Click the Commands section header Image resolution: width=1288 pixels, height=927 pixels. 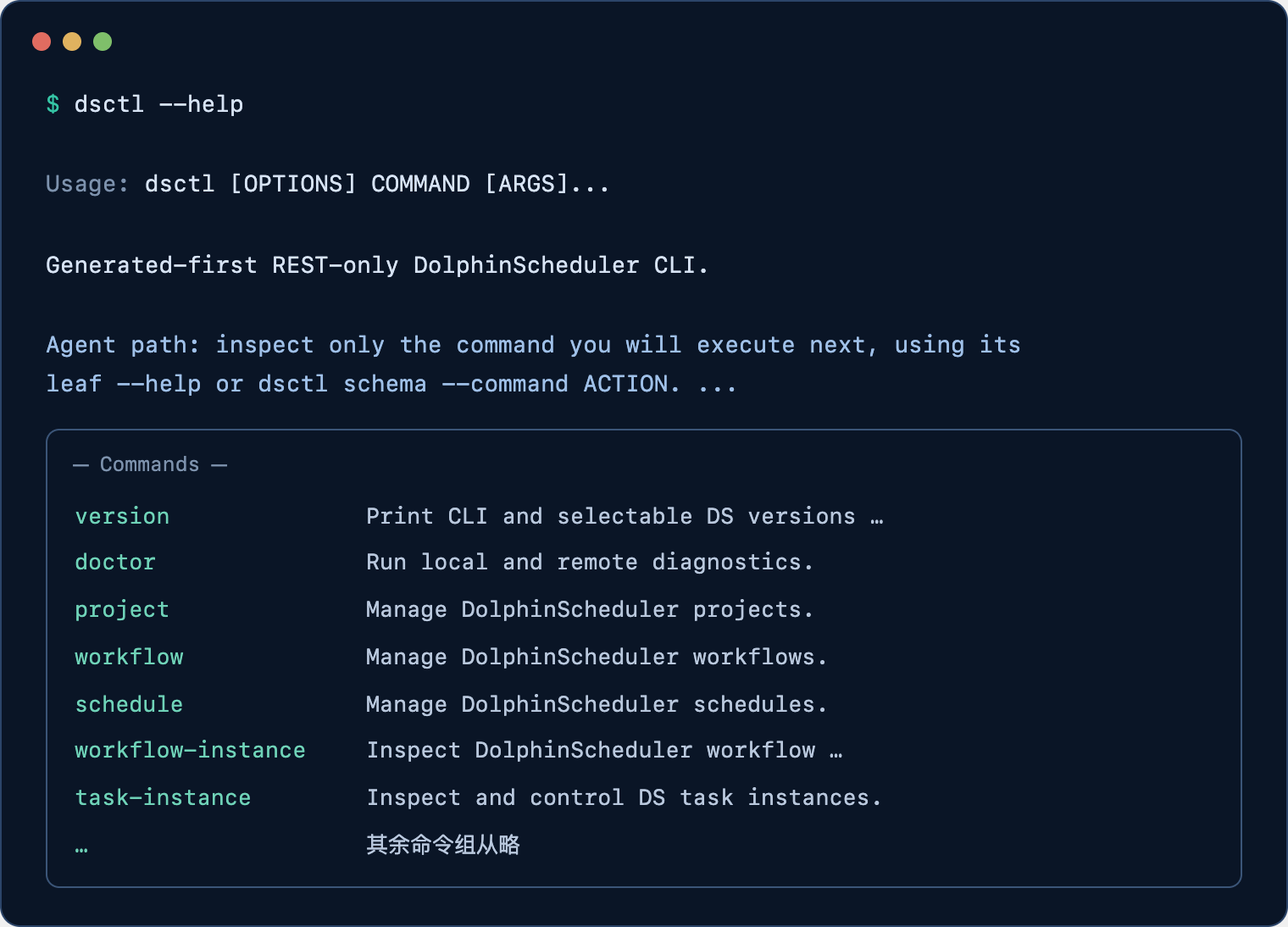pyautogui.click(x=150, y=464)
